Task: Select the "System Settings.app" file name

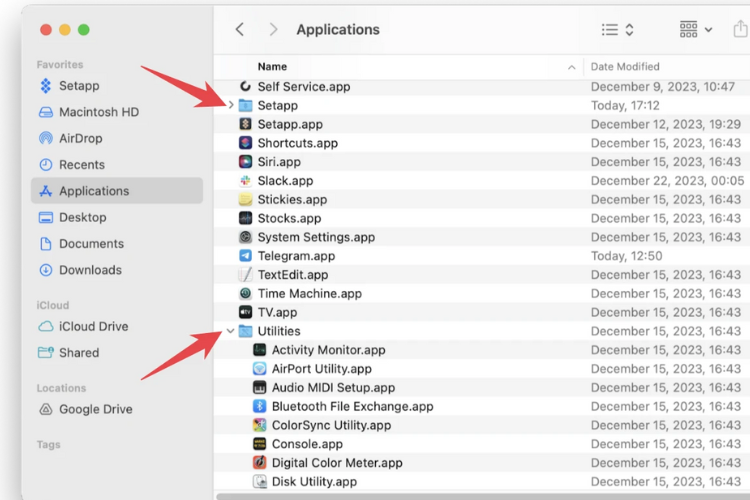Action: (x=316, y=237)
